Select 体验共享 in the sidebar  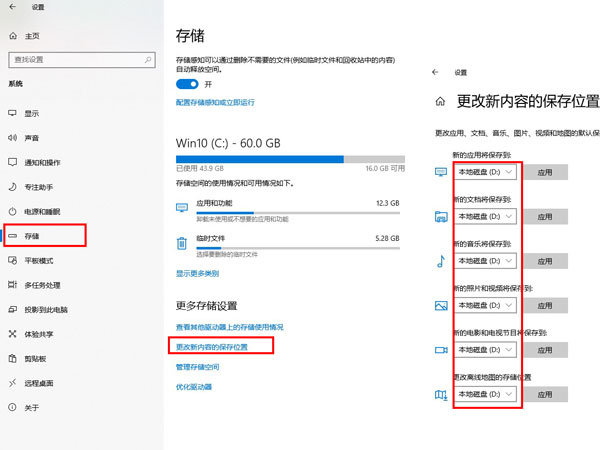pyautogui.click(x=39, y=334)
